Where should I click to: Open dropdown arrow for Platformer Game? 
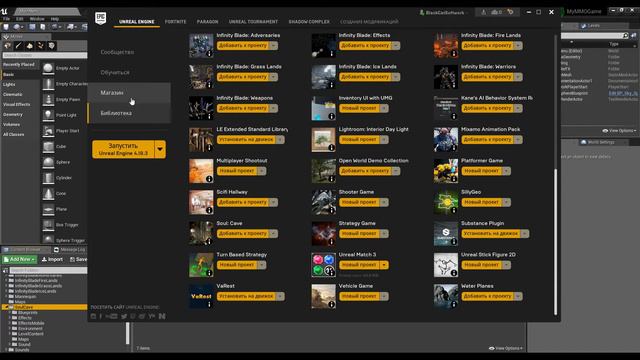coord(507,171)
